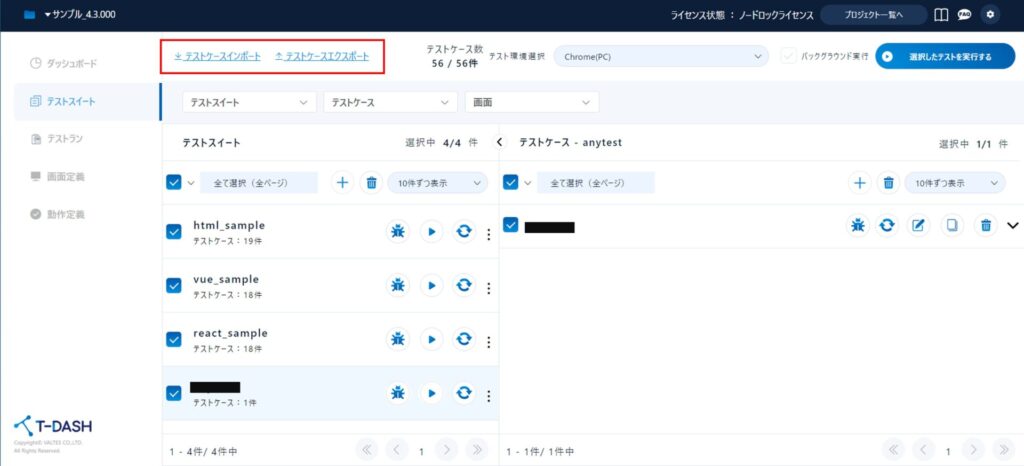Viewport: 1024px width, 466px height.
Task: Open the settings gear icon in top bar
Action: [990, 15]
